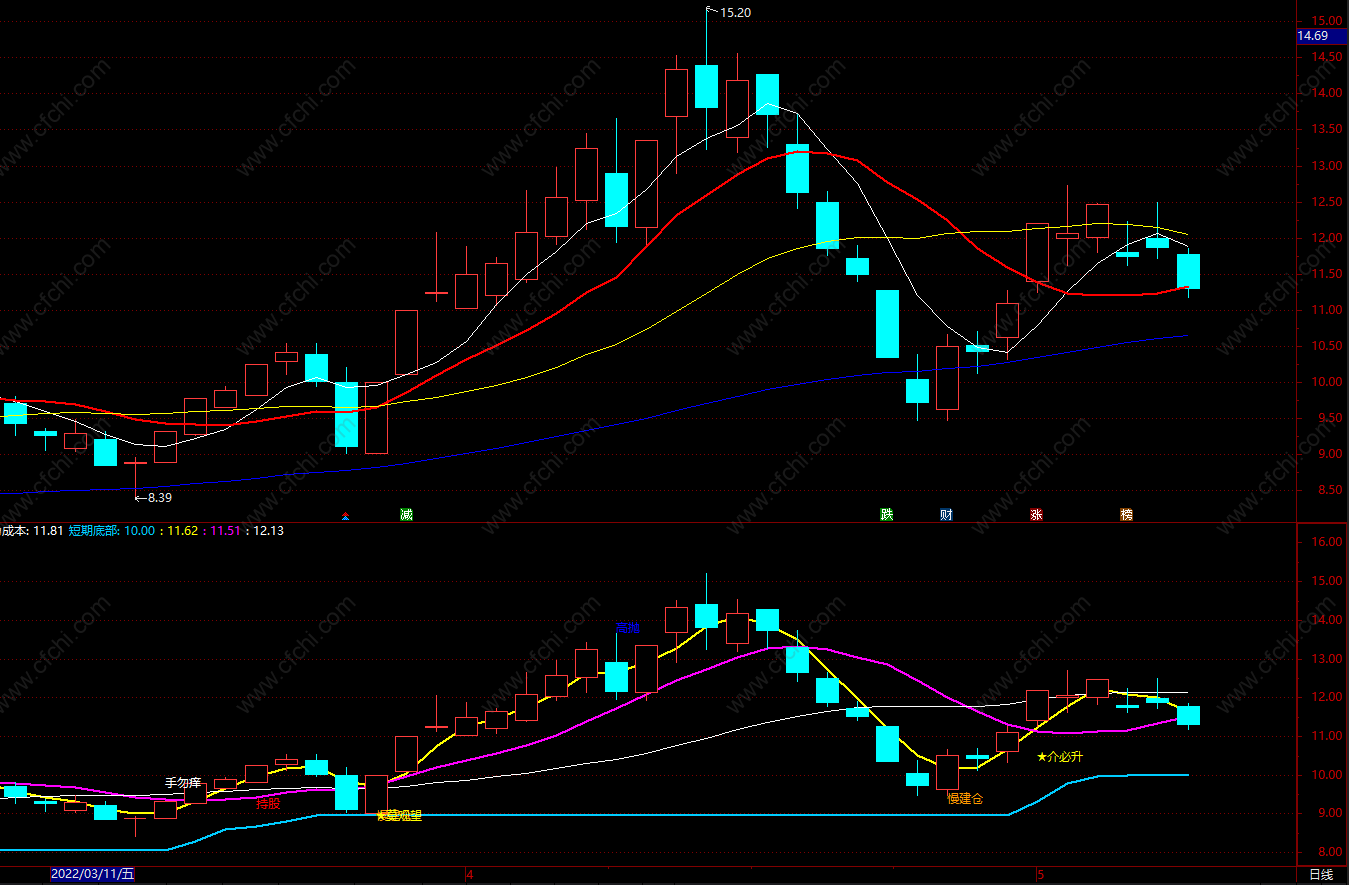Click the red 涨 event marker
The image size is (1349, 885).
point(1036,515)
